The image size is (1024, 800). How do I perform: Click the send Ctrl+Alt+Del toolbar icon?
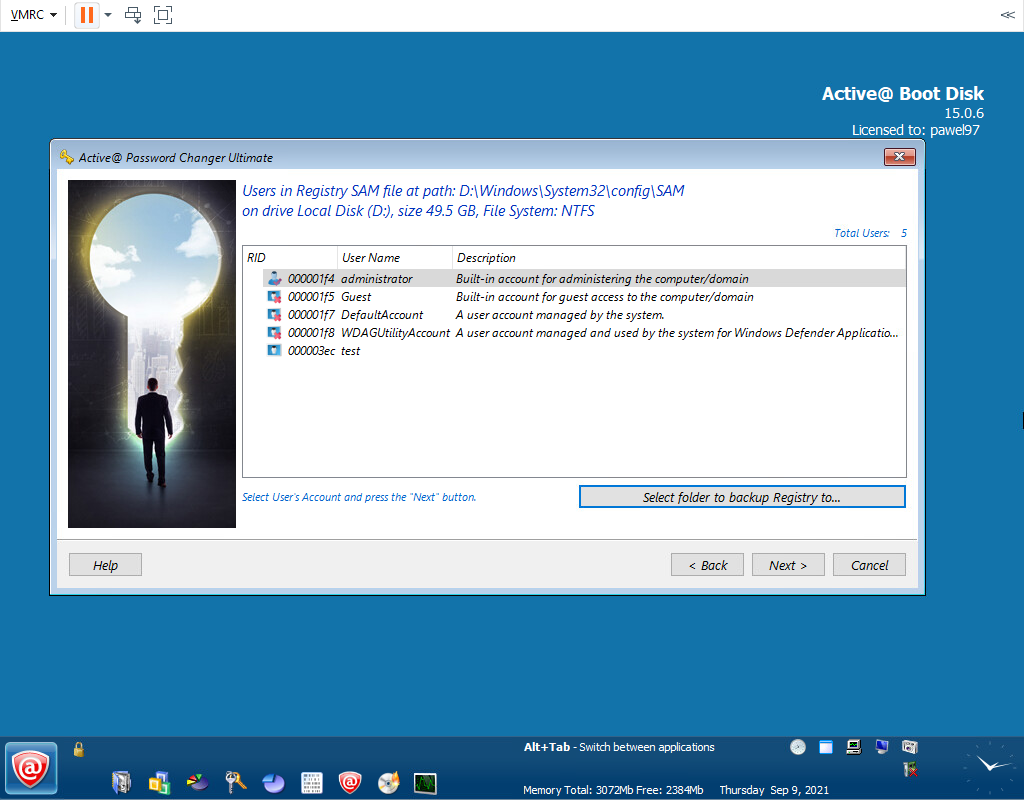[133, 14]
